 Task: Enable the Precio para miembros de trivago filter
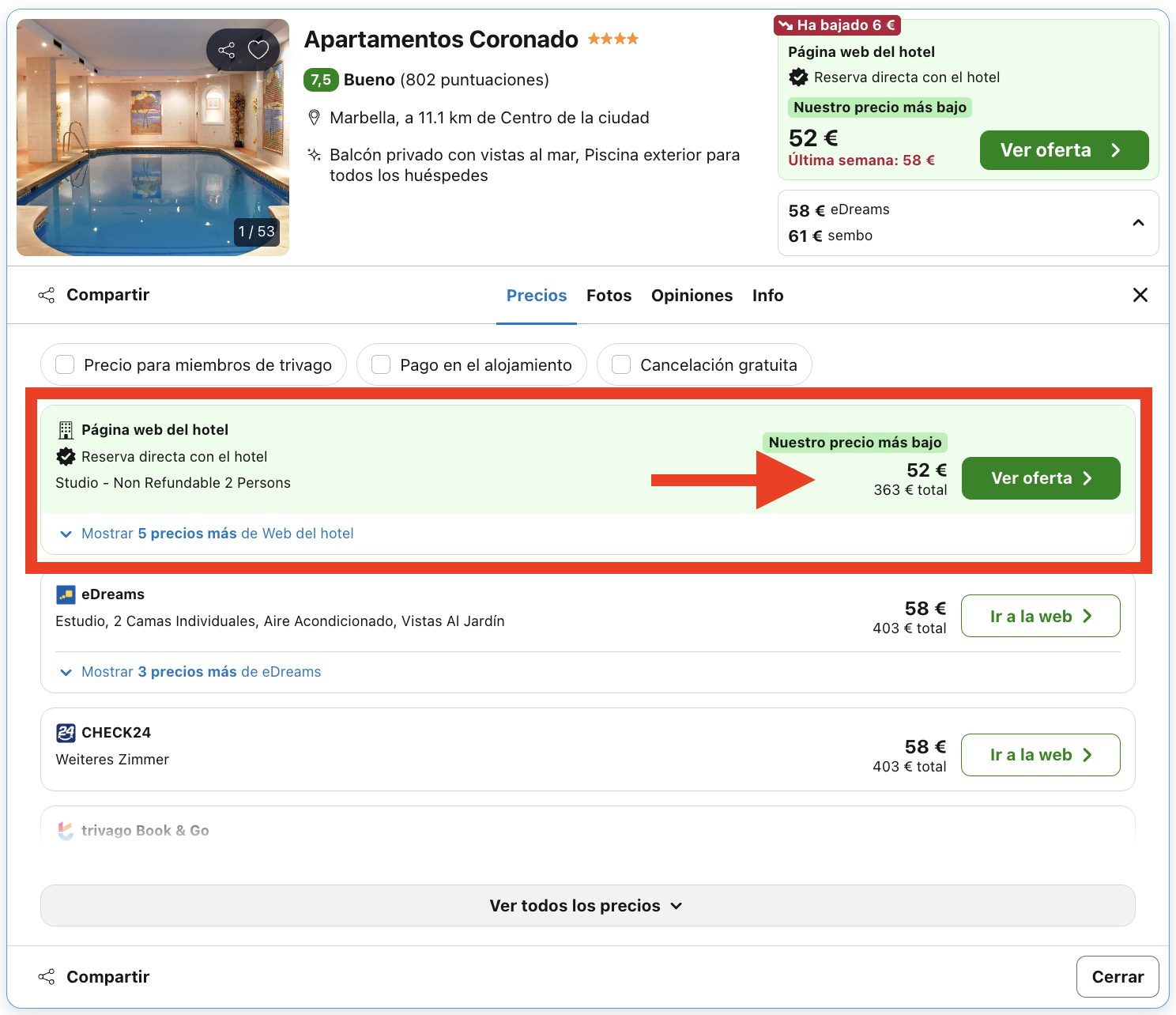pos(64,364)
